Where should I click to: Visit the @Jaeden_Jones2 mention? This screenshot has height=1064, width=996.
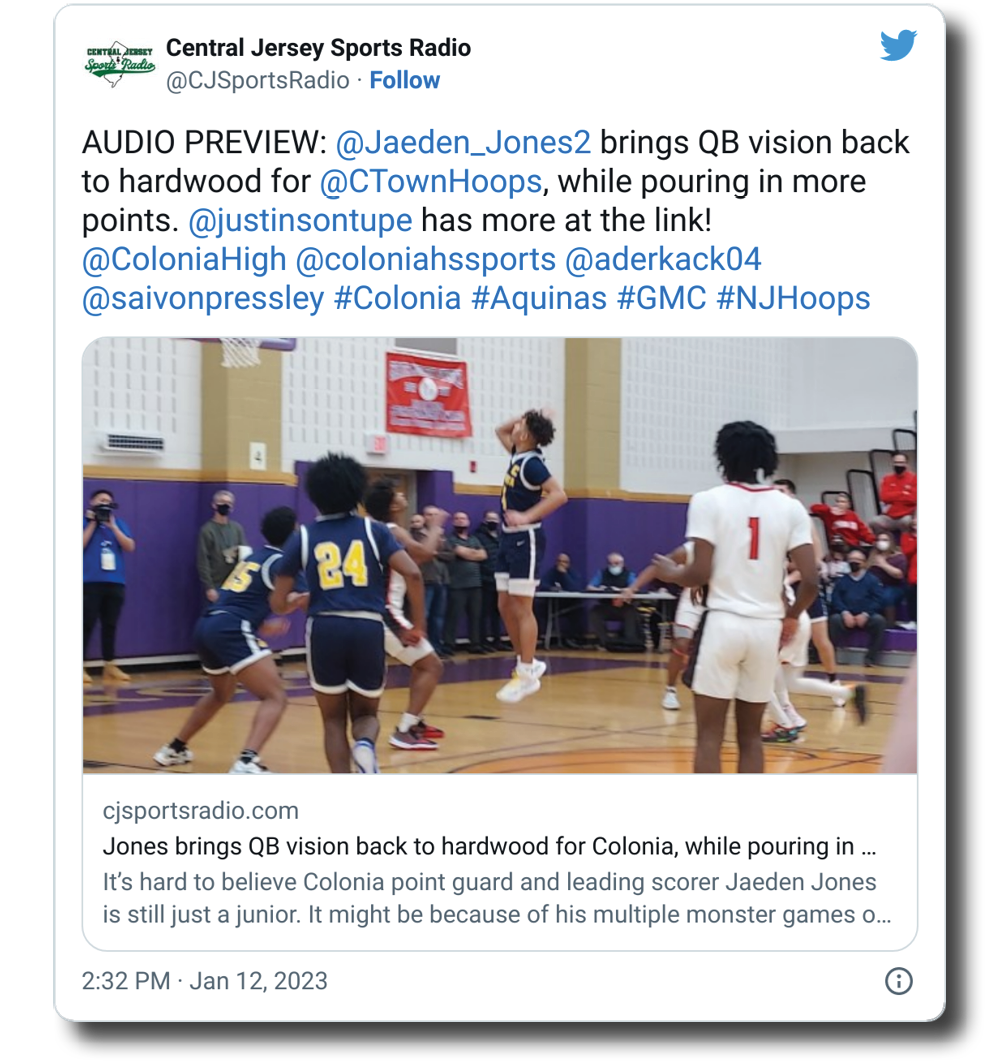463,142
